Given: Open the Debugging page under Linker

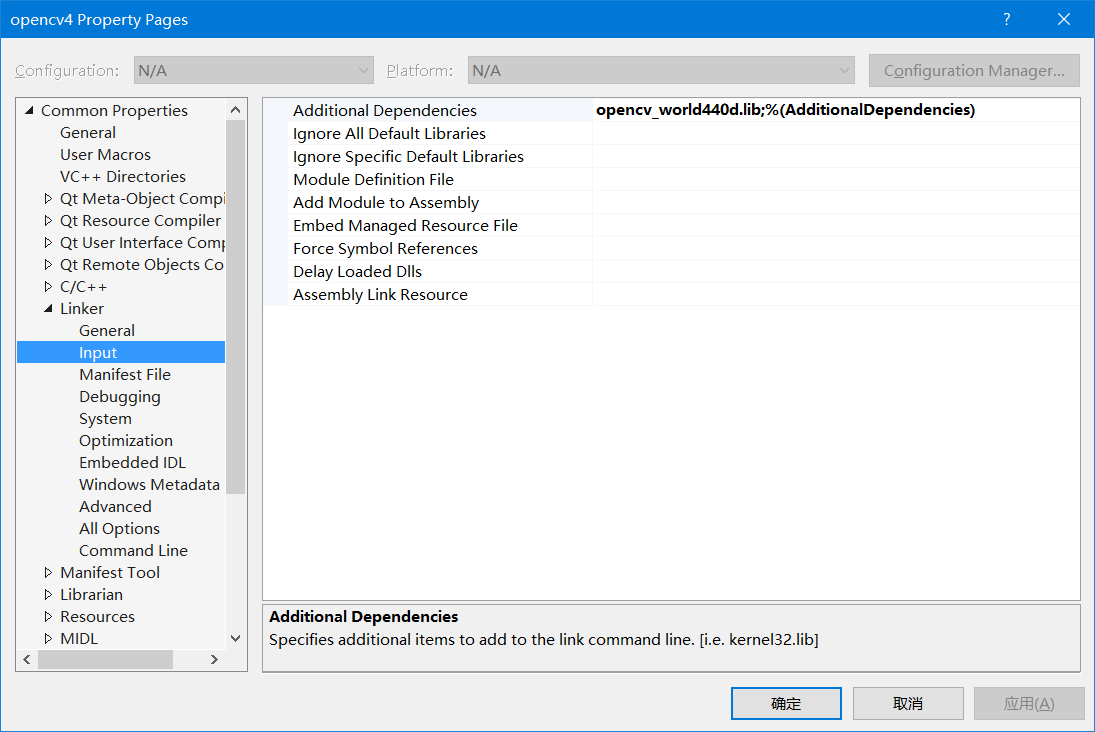Looking at the screenshot, I should (120, 396).
